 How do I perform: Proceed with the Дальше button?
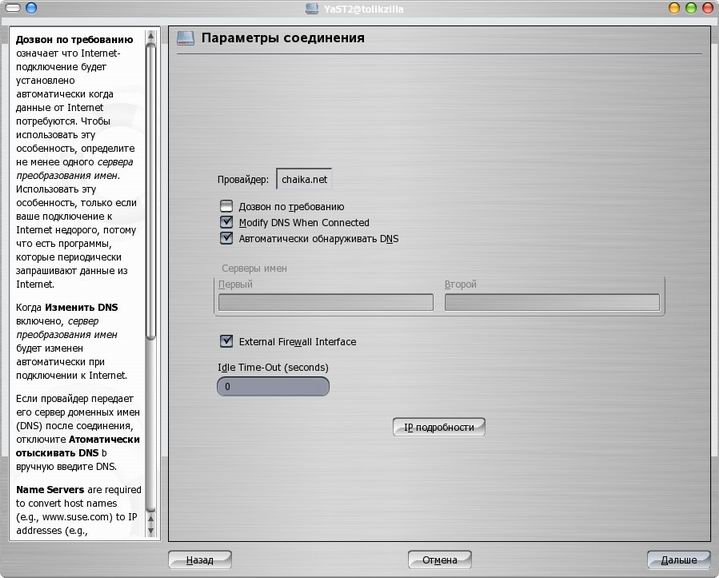678,560
